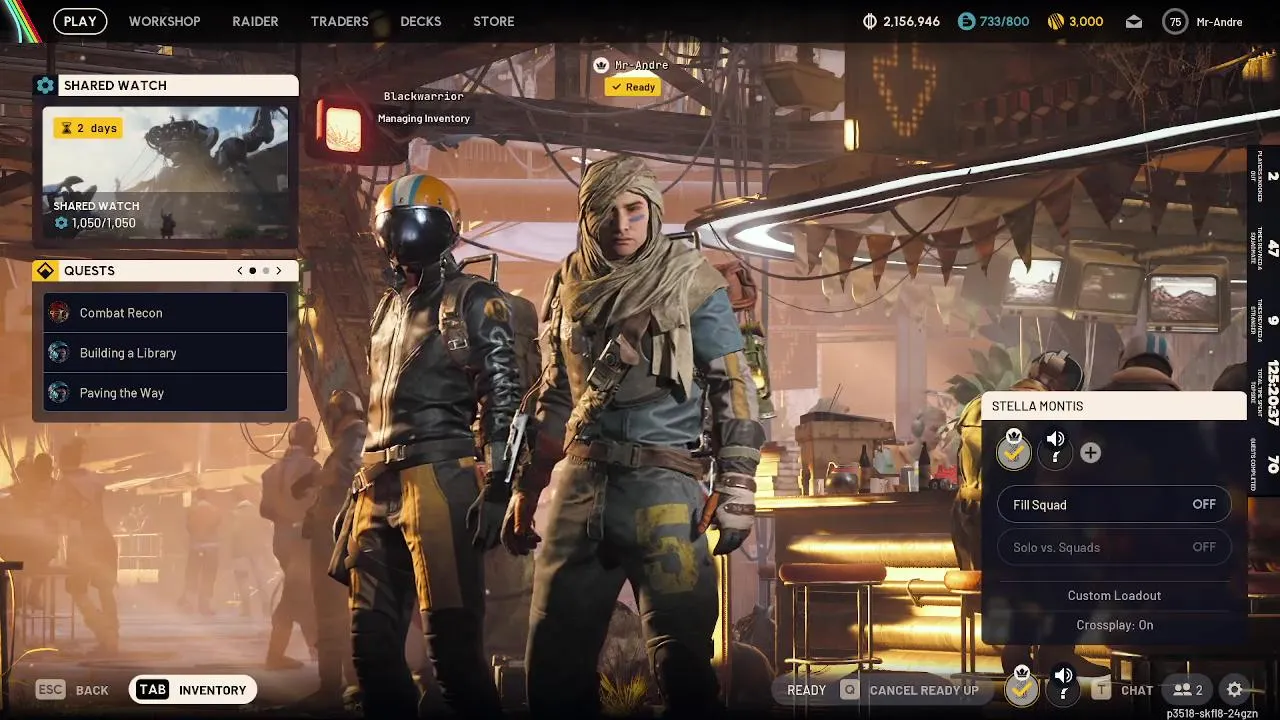Click the crown icon next to Mr-Andre nameplate
The height and width of the screenshot is (720, 1280).
tap(601, 65)
